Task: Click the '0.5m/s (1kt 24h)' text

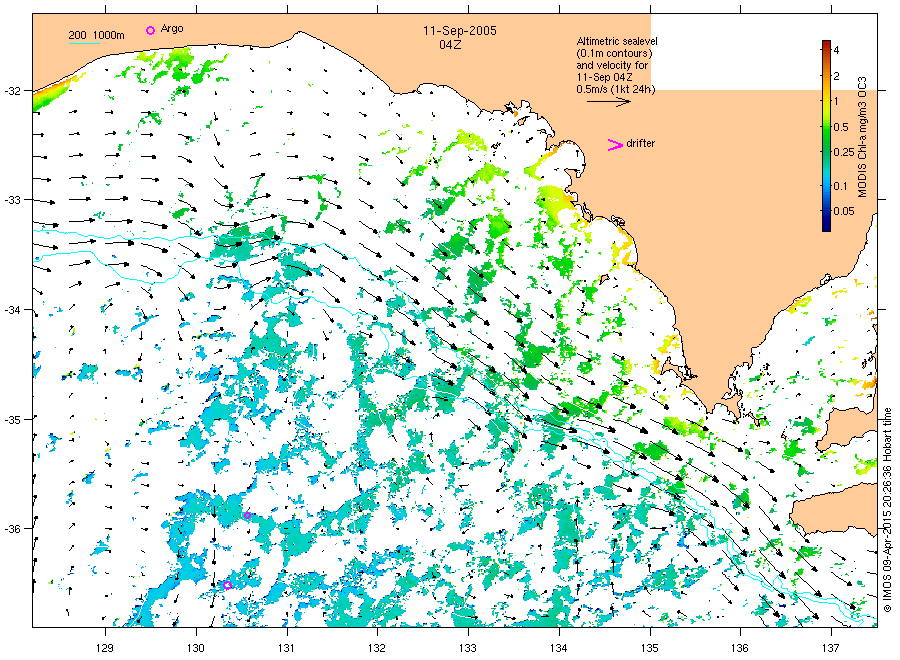Action: pyautogui.click(x=615, y=89)
